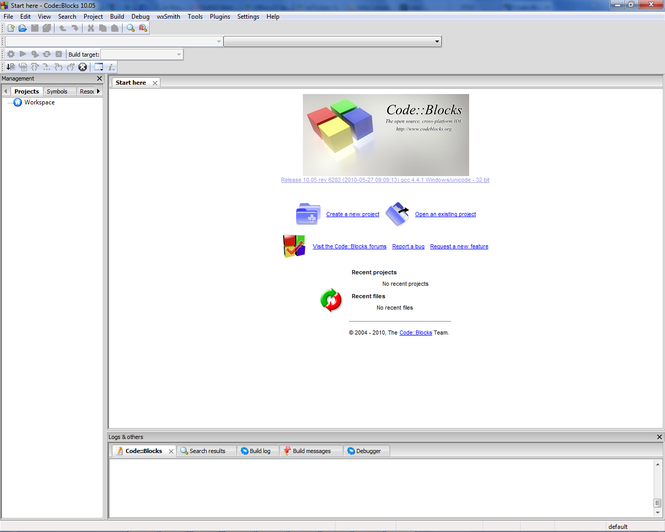The height and width of the screenshot is (532, 665).
Task: Open the Help menu
Action: coord(273,17)
